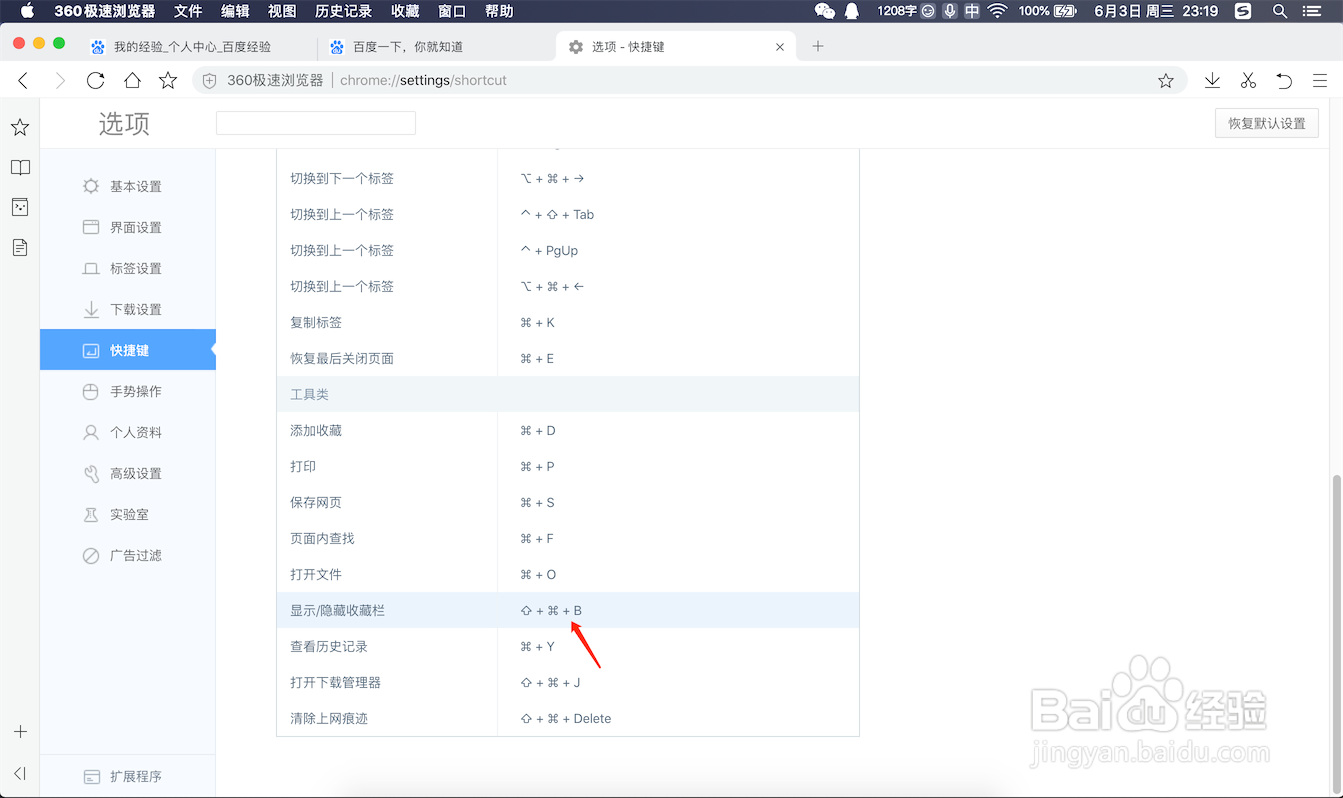Open site info next to the address bar

tap(209, 80)
